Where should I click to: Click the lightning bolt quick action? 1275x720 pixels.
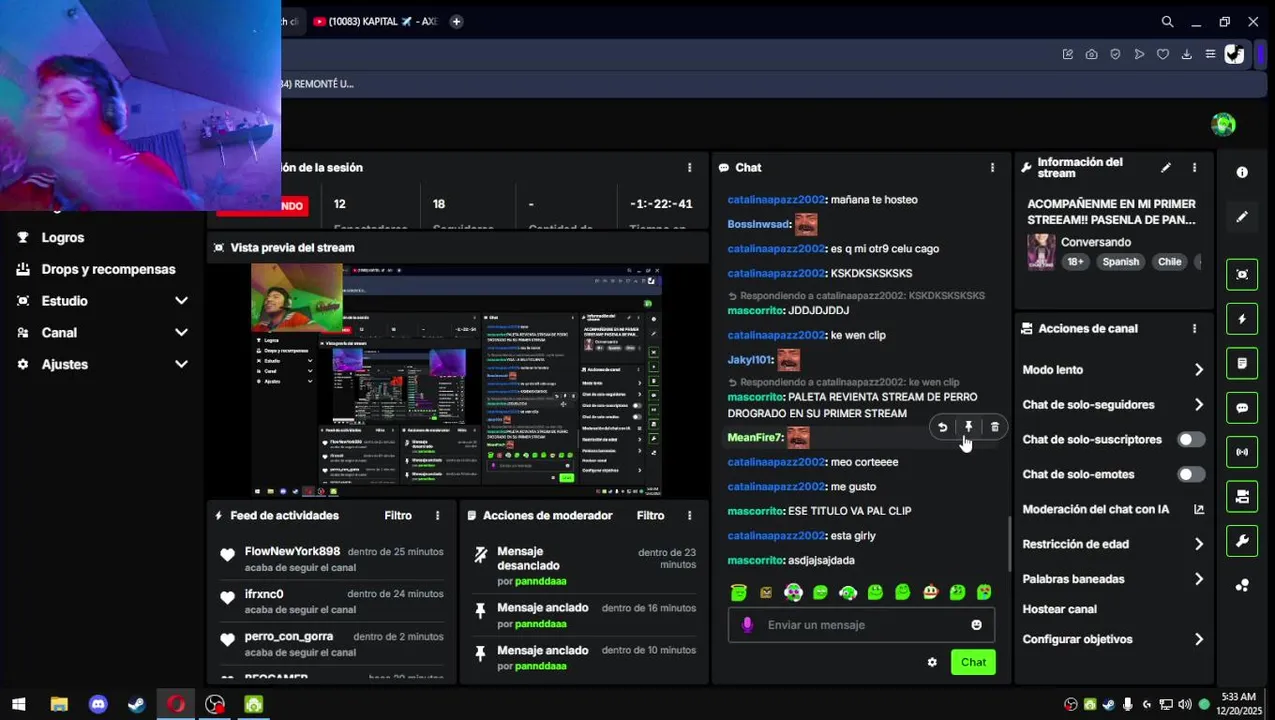tap(1242, 319)
